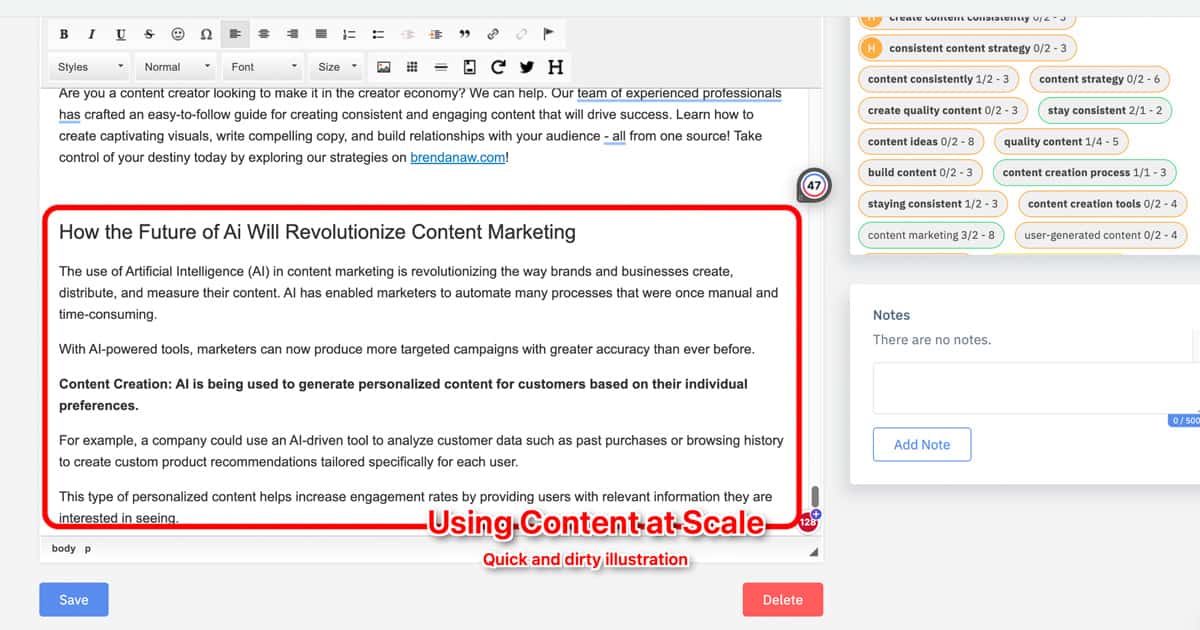Select the 'quality content 1/4' keyword pill
This screenshot has height=630, width=1200.
1060,141
